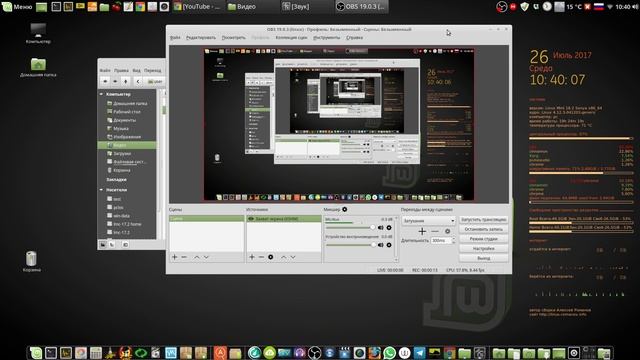The width and height of the screenshot is (640, 360).
Task: Click Forward arrow in file manager toolbar
Action: [115, 81]
